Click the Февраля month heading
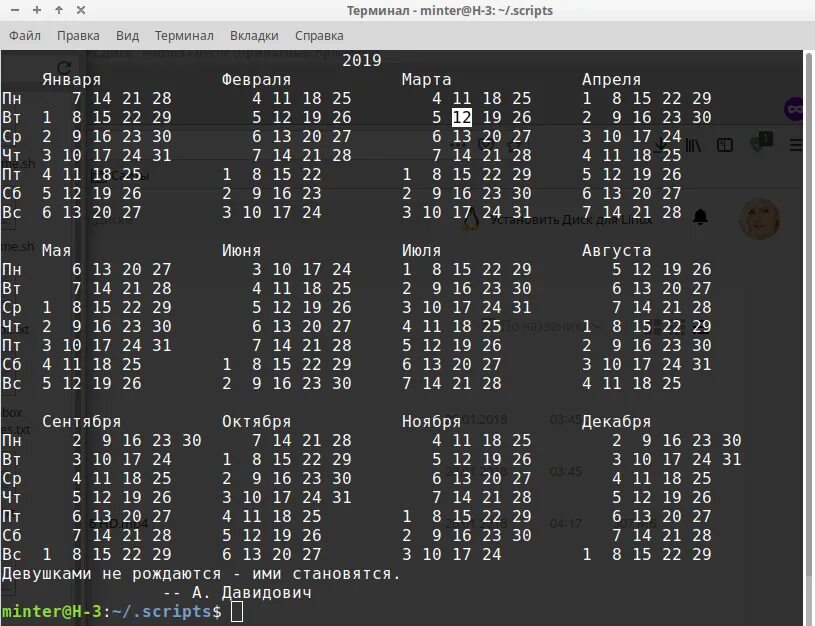Viewport: 815px width, 626px height. click(256, 80)
